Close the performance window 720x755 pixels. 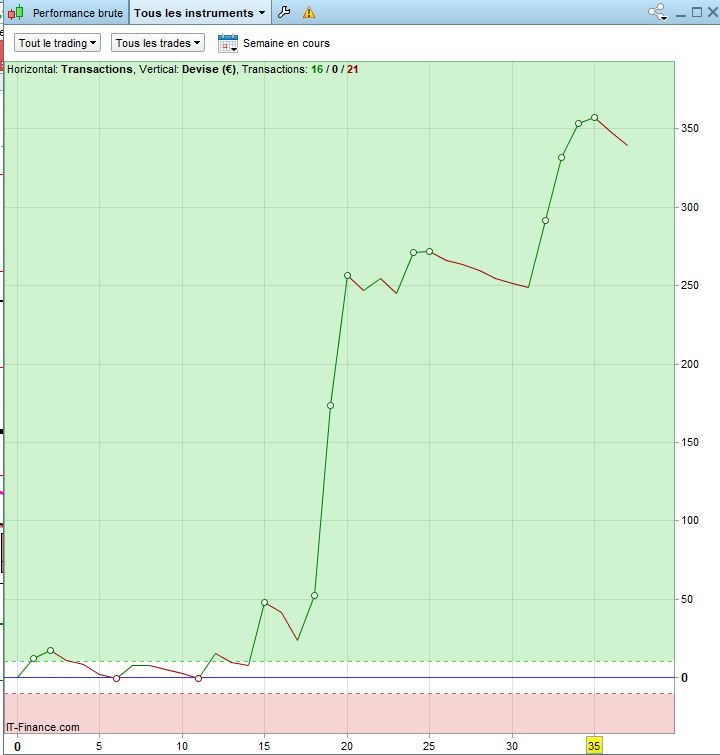[x=713, y=12]
